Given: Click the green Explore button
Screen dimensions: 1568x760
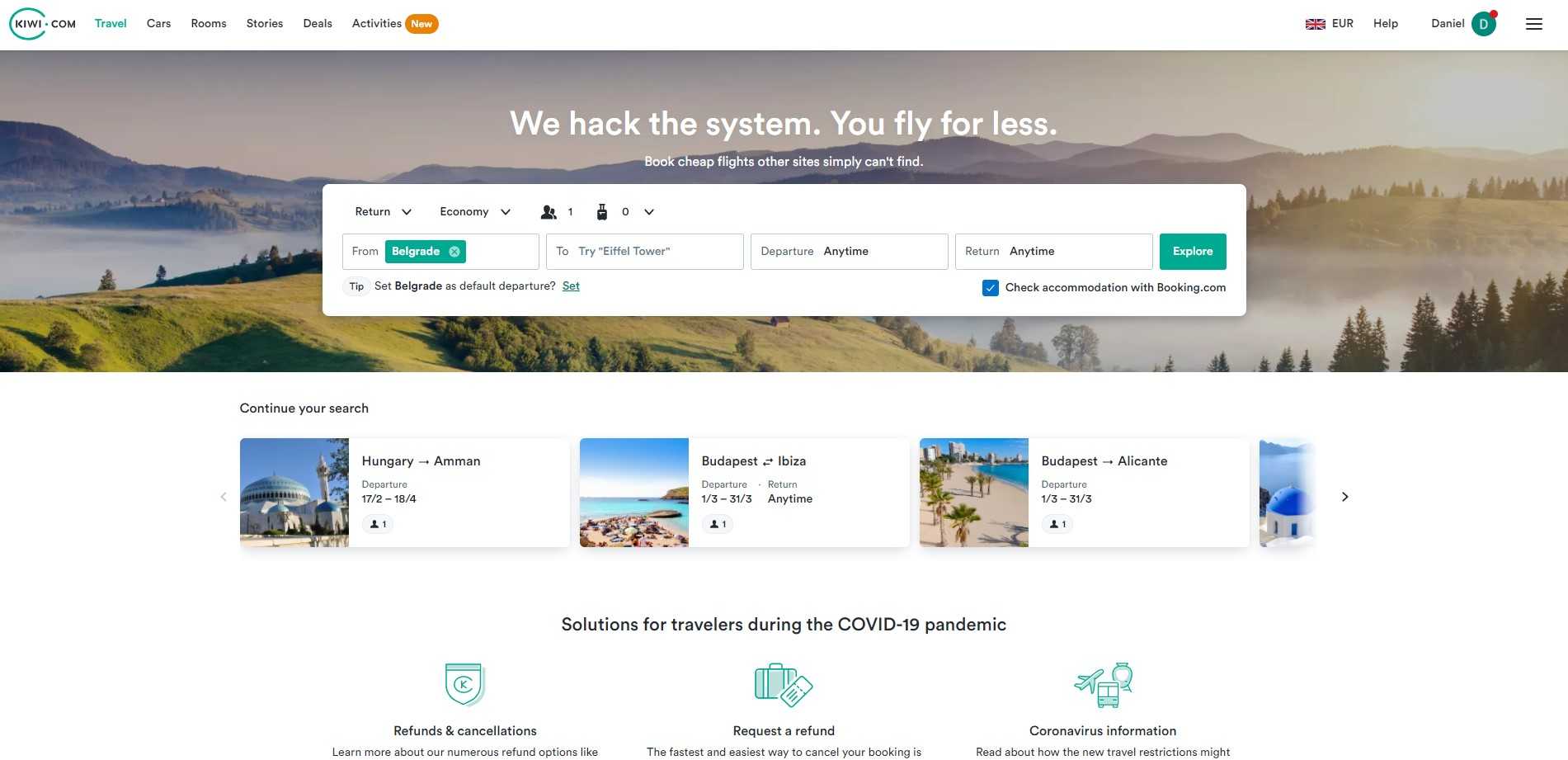Looking at the screenshot, I should click(x=1193, y=252).
